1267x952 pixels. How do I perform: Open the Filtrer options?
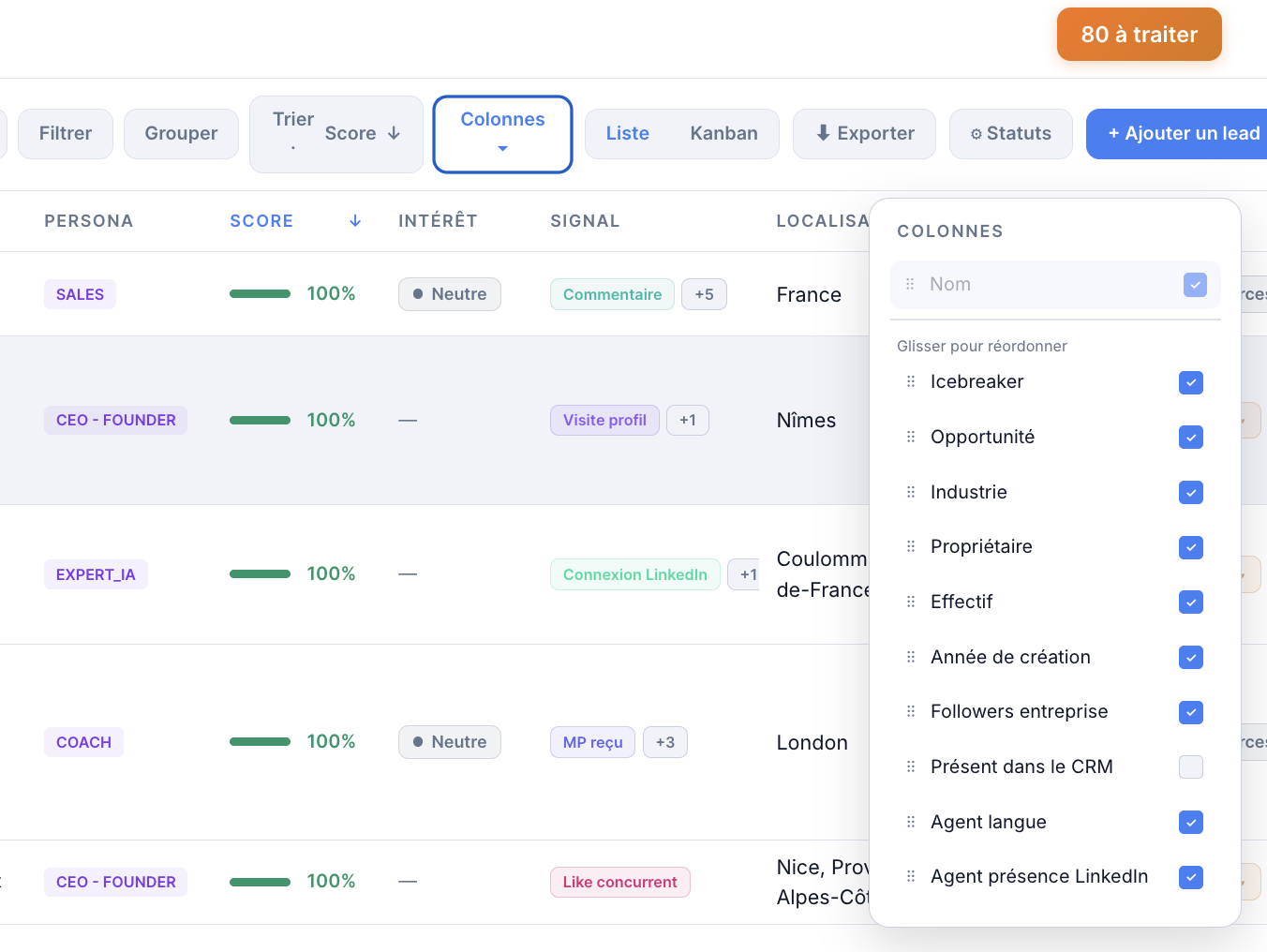(x=66, y=134)
